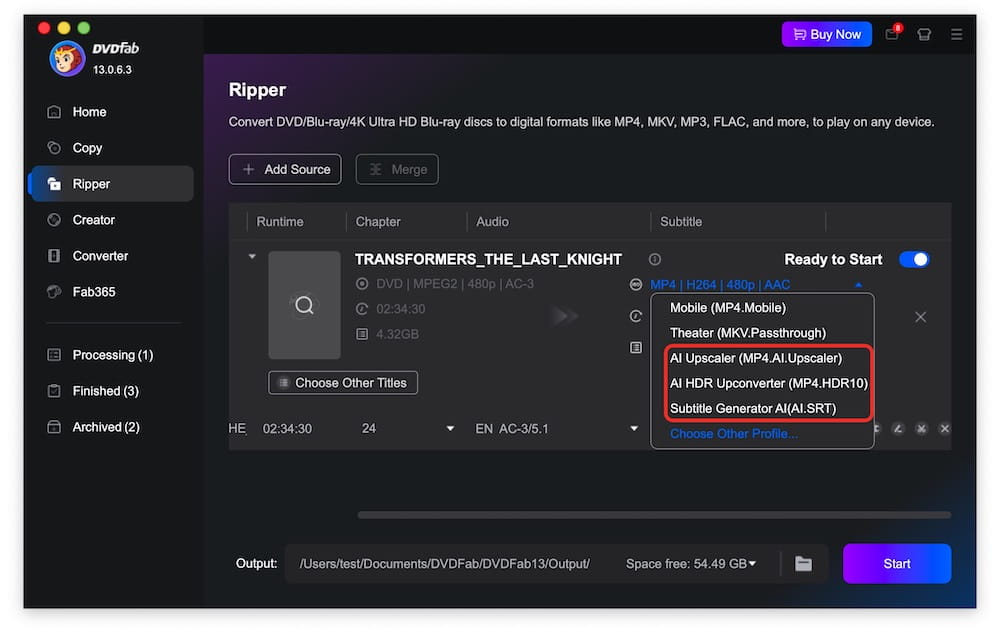Open video edit pencil icon in title row
Screen dimensions: 1000x641
coord(898,429)
